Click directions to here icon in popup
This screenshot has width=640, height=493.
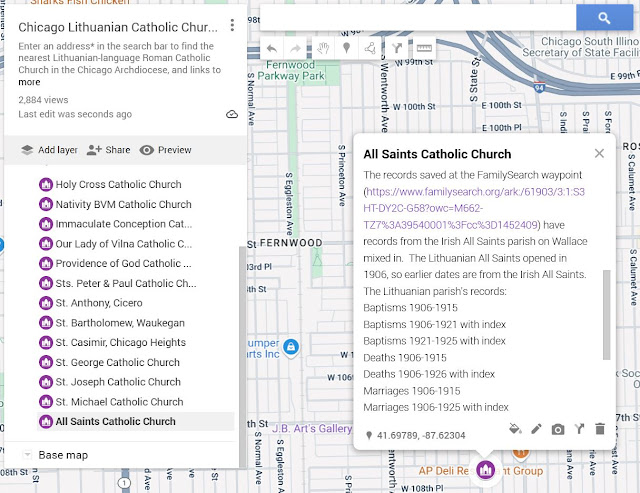coord(579,429)
